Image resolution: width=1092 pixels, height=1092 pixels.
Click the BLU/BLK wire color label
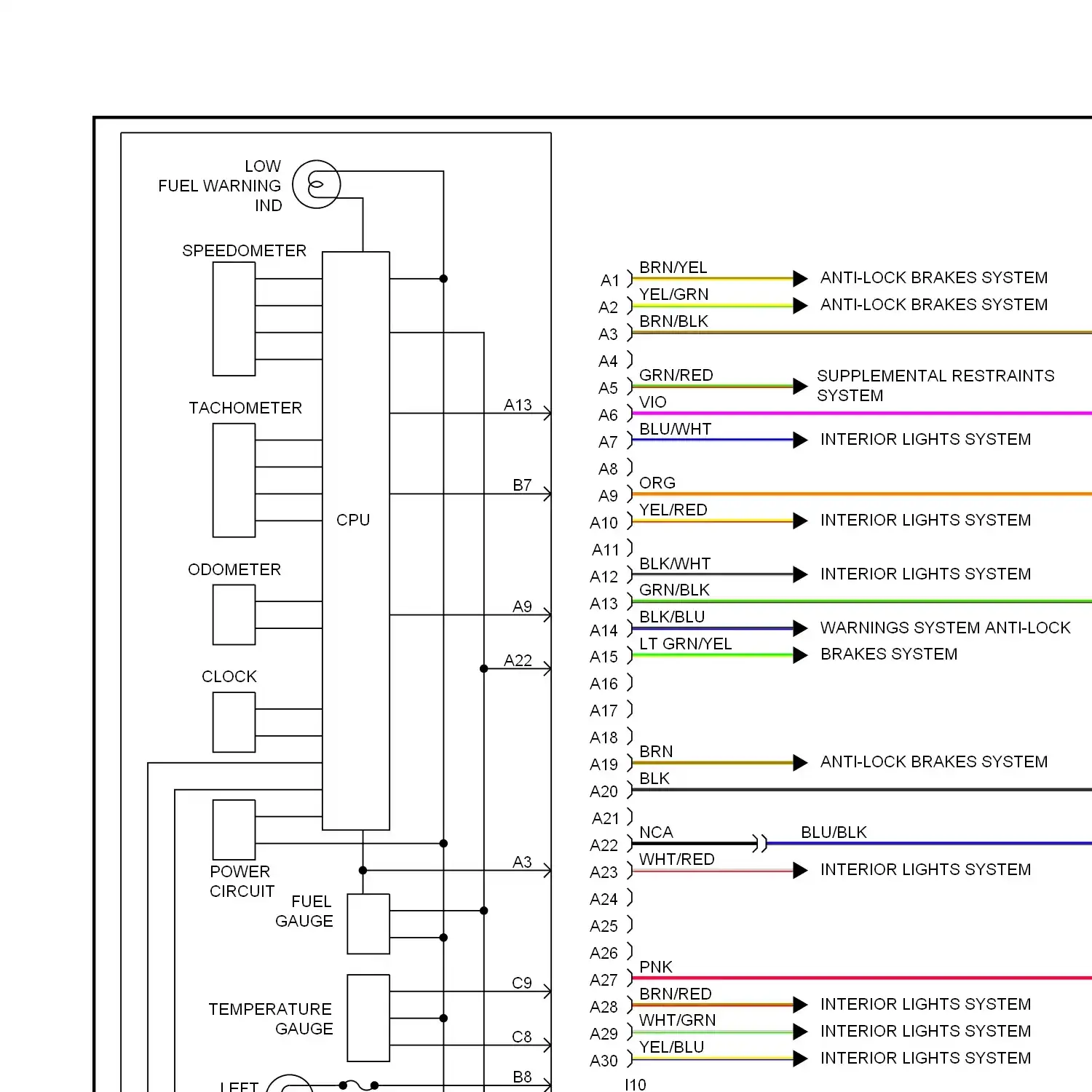[x=834, y=832]
